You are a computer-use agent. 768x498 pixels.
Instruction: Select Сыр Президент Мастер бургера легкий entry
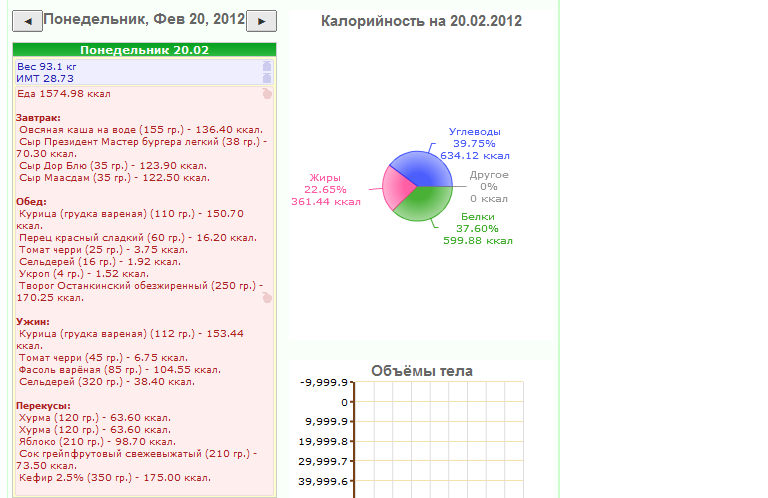pos(142,147)
